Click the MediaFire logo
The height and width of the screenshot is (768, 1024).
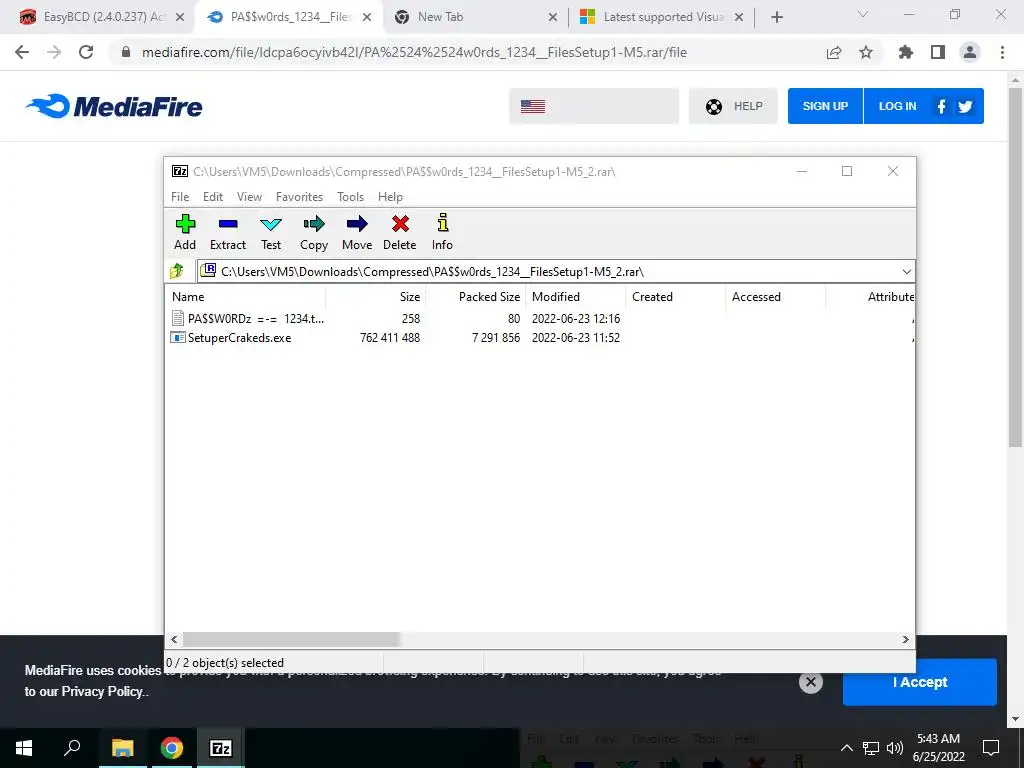(114, 106)
